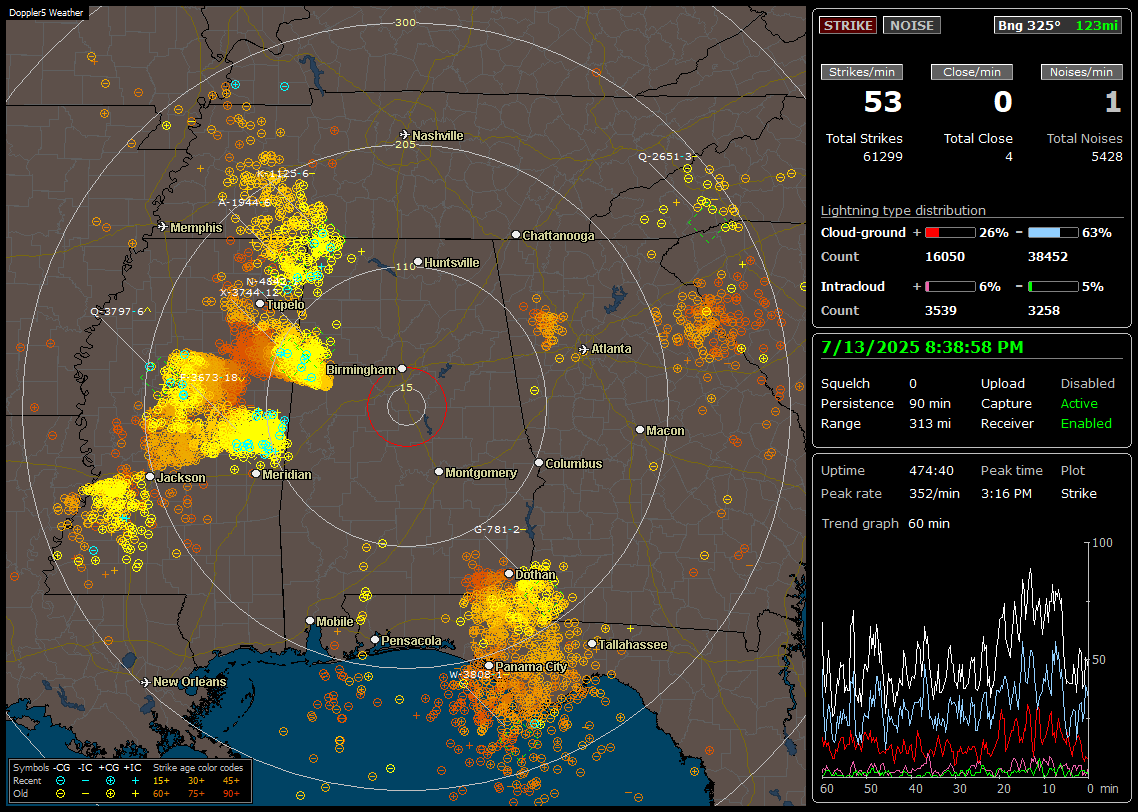1138x812 pixels.
Task: Click the Upload status Disabled
Action: 1087,383
